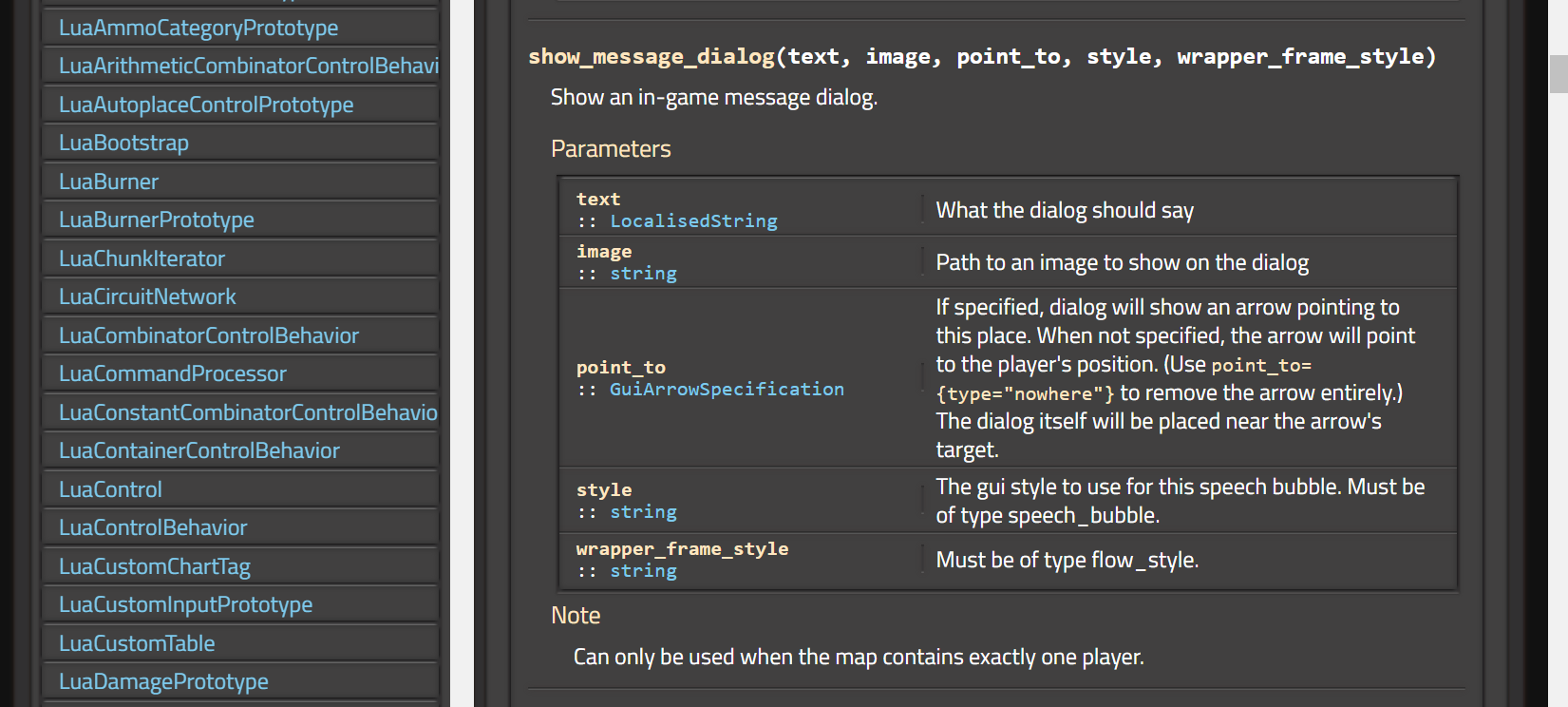Go to LuaContainerControlBehavior entry
This screenshot has width=1568, height=707.
(x=198, y=451)
